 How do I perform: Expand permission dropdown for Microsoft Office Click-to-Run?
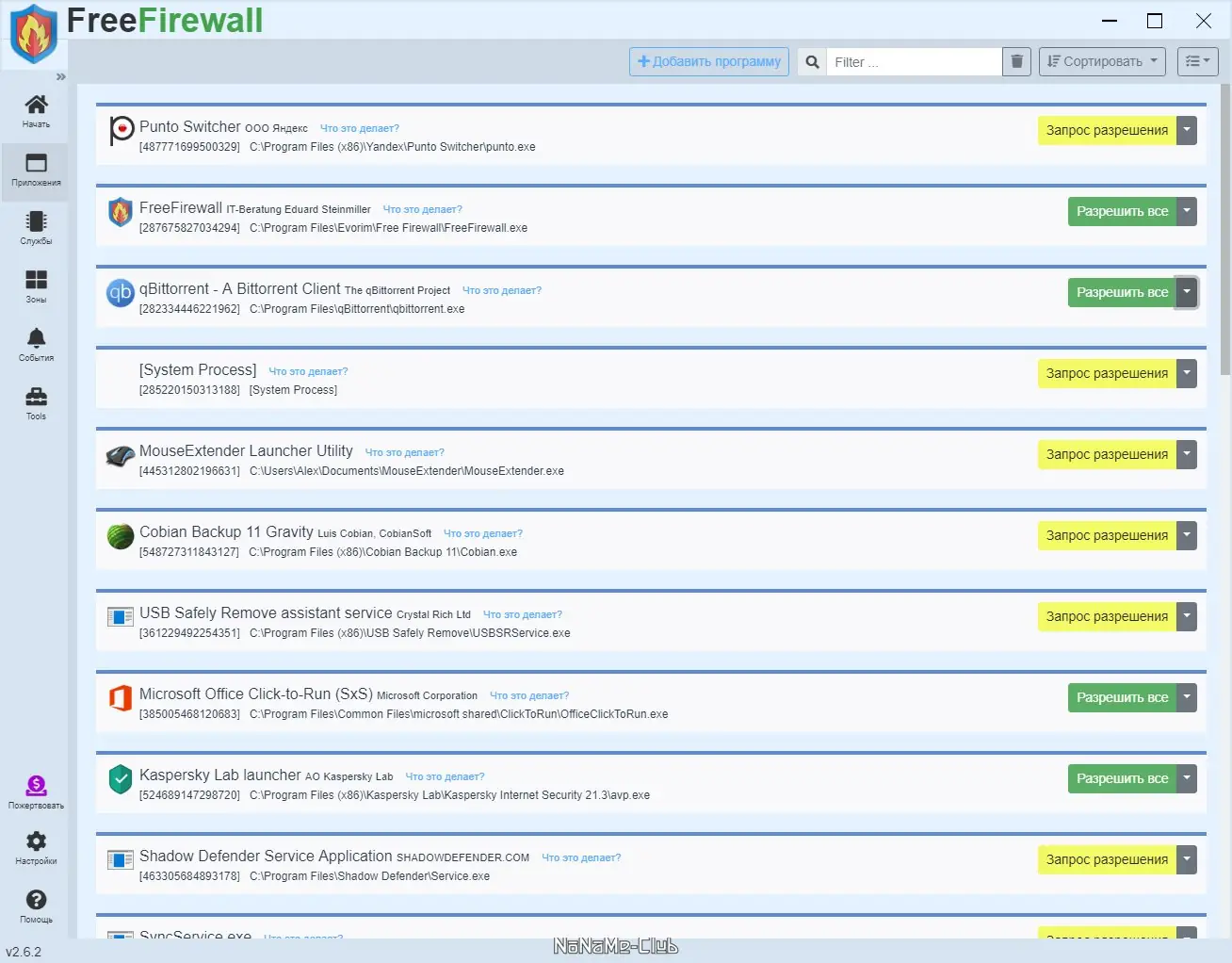(1187, 698)
